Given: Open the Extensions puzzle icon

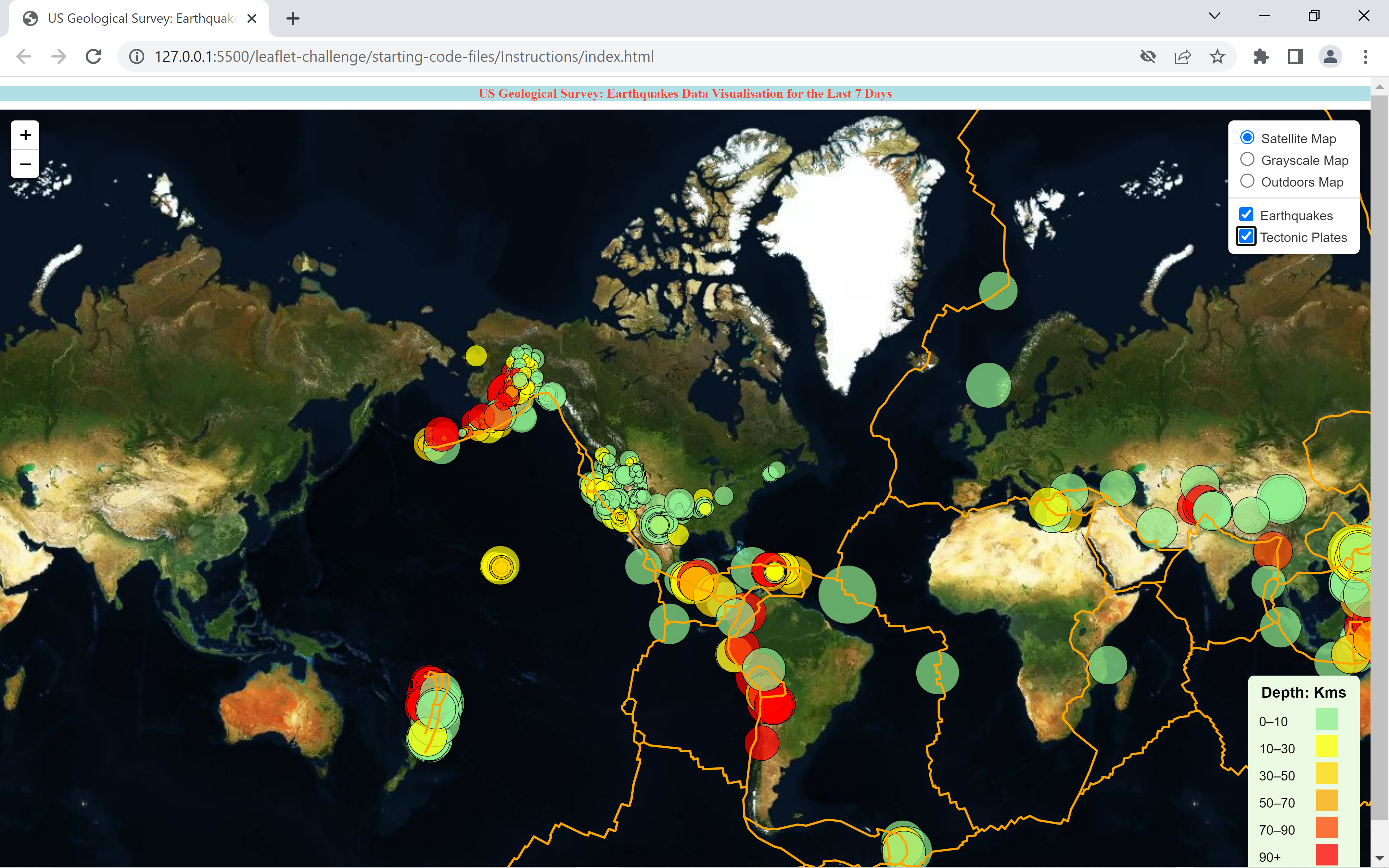Looking at the screenshot, I should [1261, 56].
